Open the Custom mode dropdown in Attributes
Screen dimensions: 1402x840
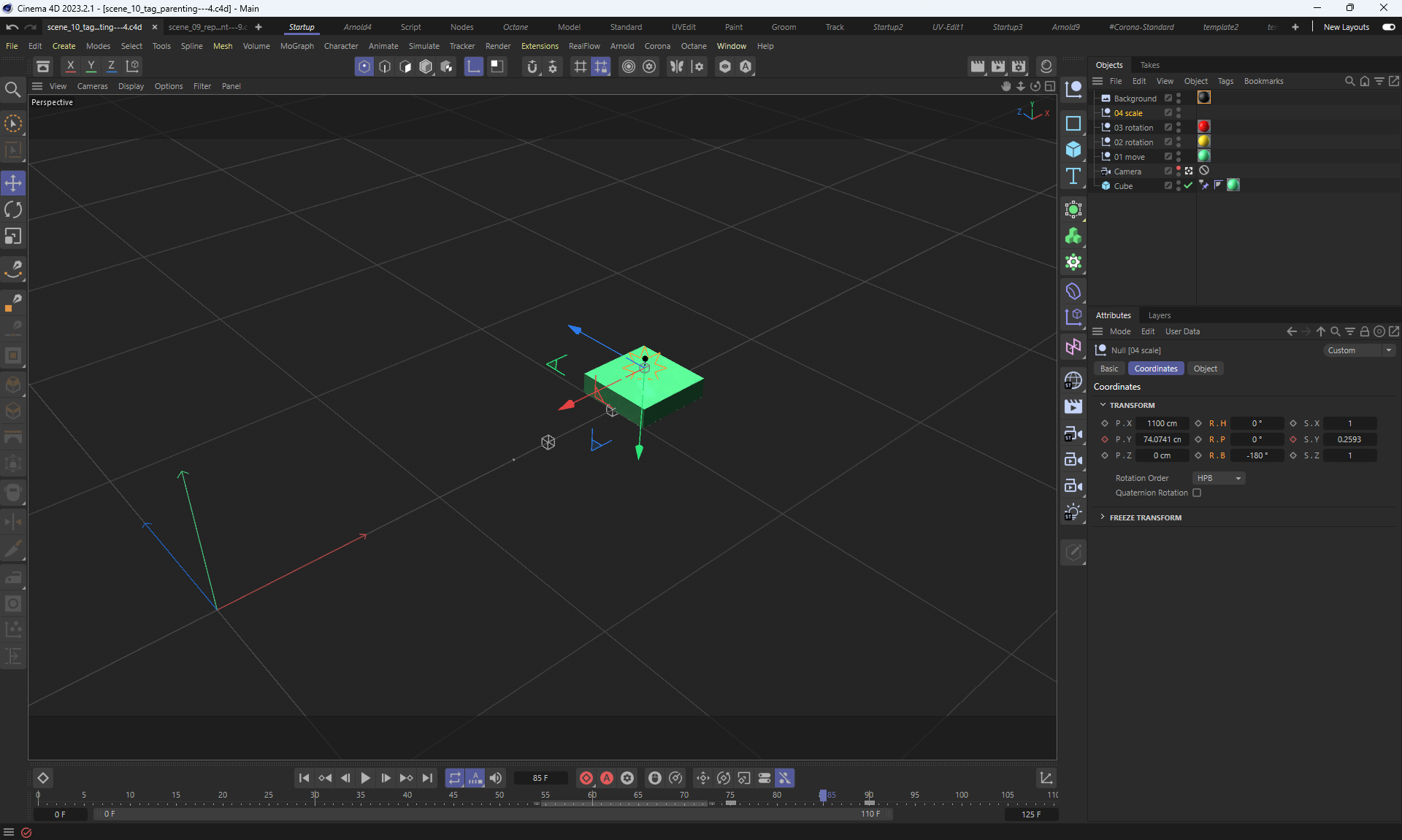tap(1359, 350)
